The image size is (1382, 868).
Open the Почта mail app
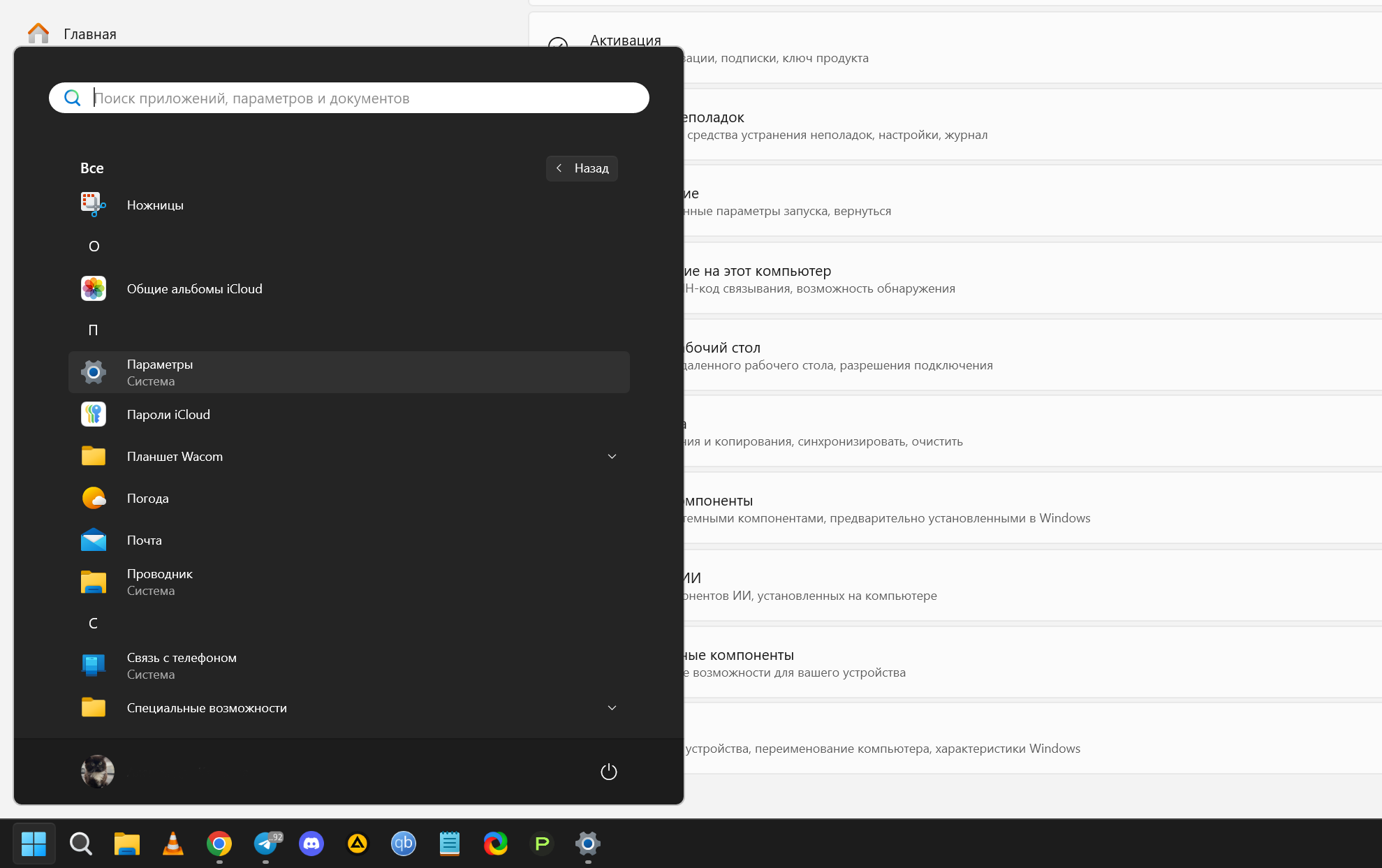coord(144,540)
